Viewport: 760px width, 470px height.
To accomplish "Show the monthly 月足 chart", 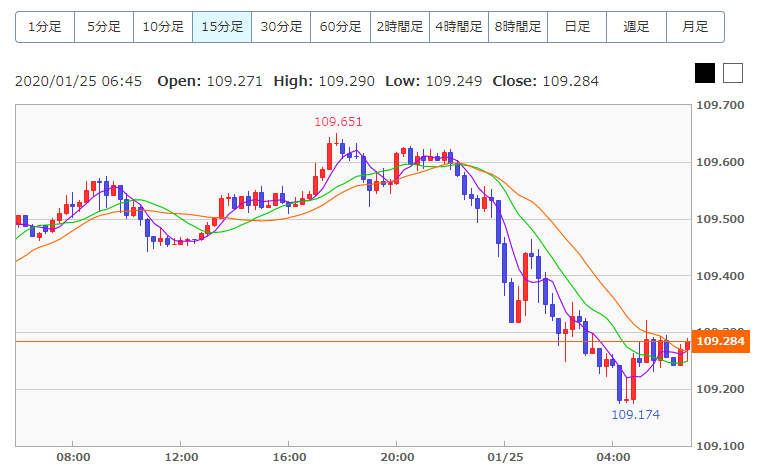I will point(696,27).
